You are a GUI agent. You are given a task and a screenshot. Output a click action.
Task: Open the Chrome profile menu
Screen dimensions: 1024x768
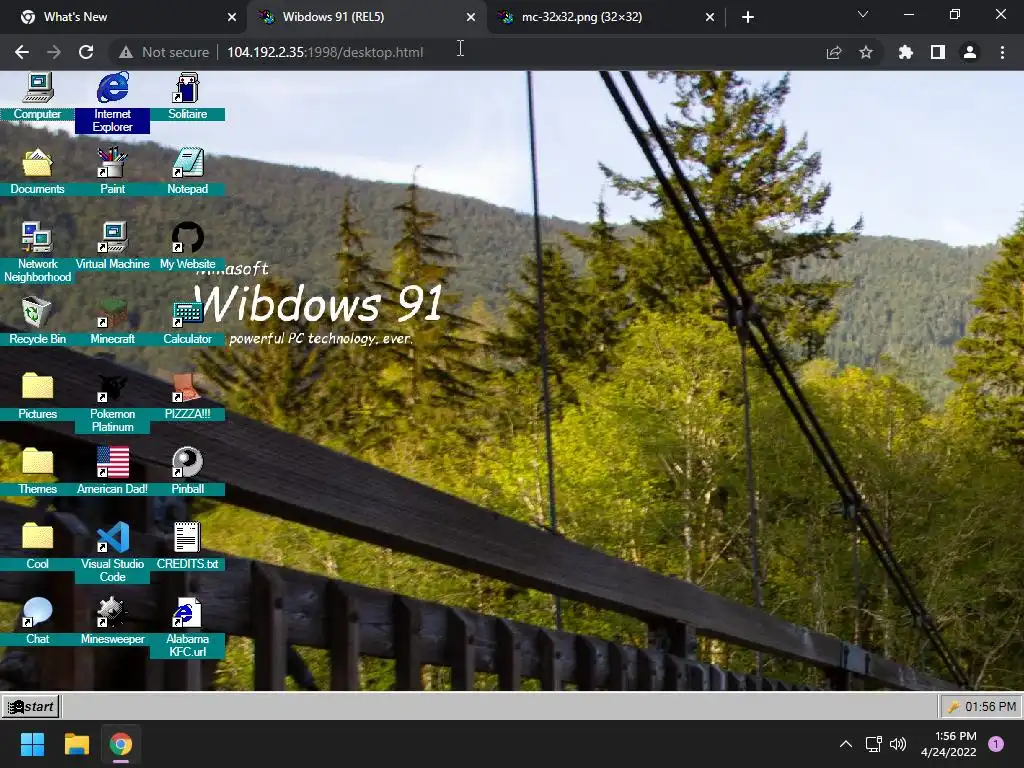970,52
